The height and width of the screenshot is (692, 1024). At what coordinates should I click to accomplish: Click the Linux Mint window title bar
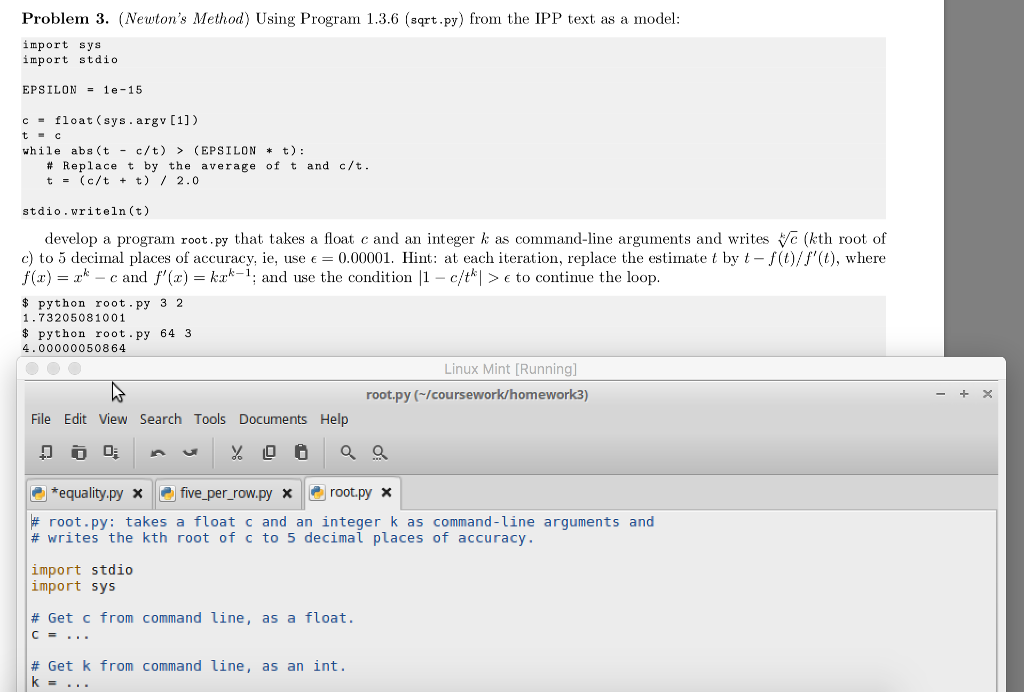tap(510, 369)
